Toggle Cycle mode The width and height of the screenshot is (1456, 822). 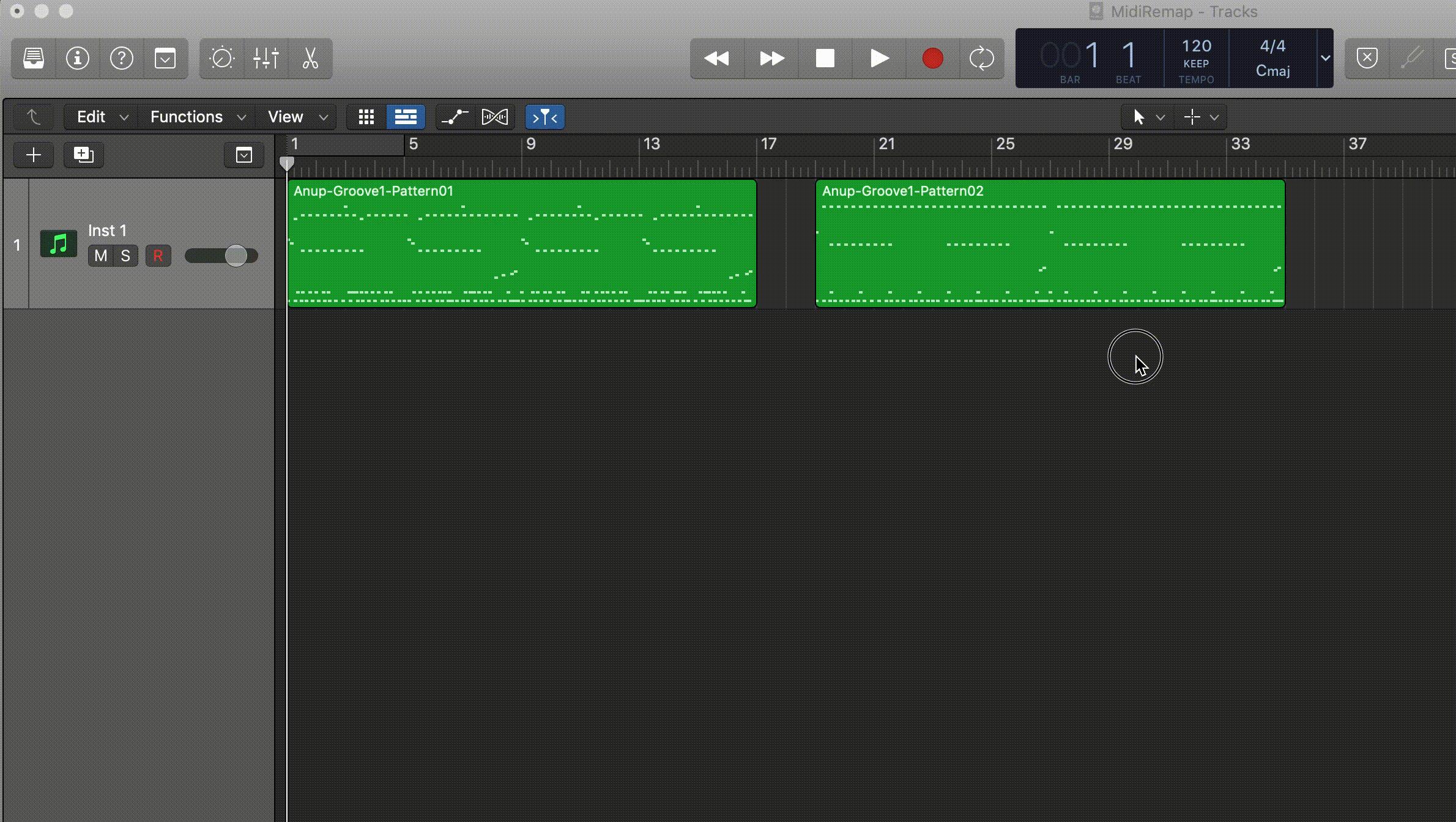coord(982,59)
